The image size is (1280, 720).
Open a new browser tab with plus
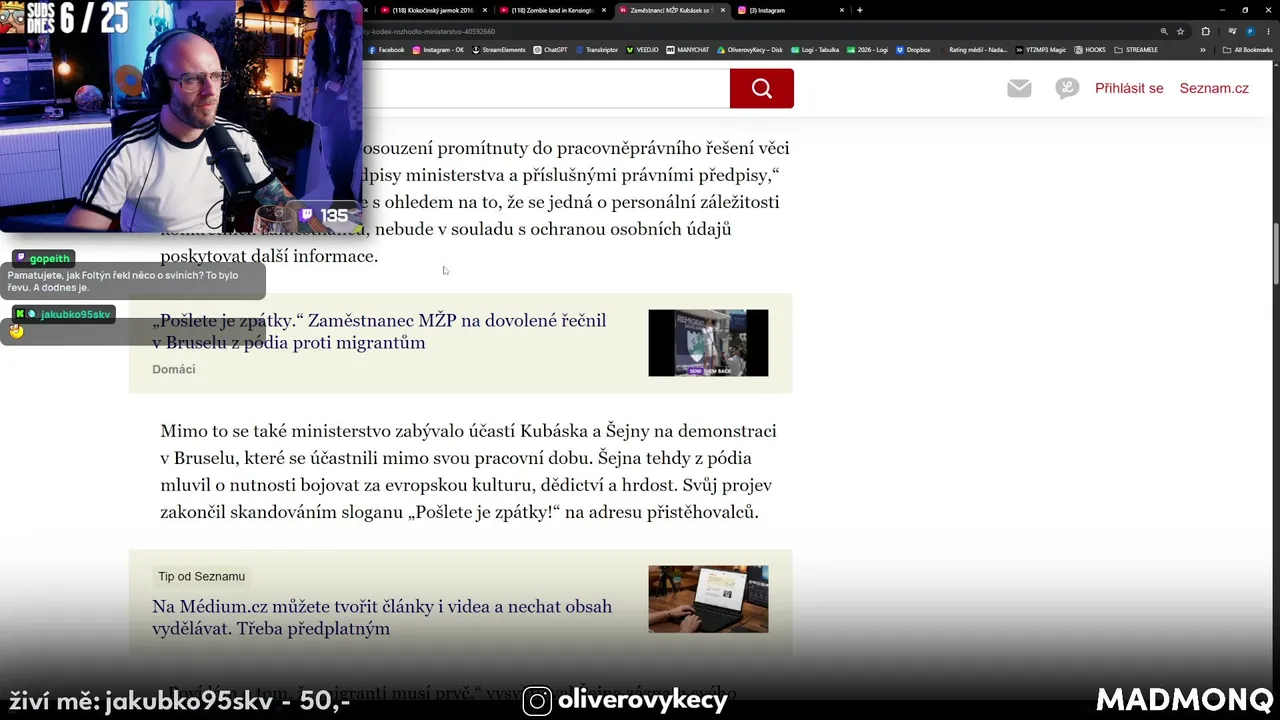[x=860, y=10]
